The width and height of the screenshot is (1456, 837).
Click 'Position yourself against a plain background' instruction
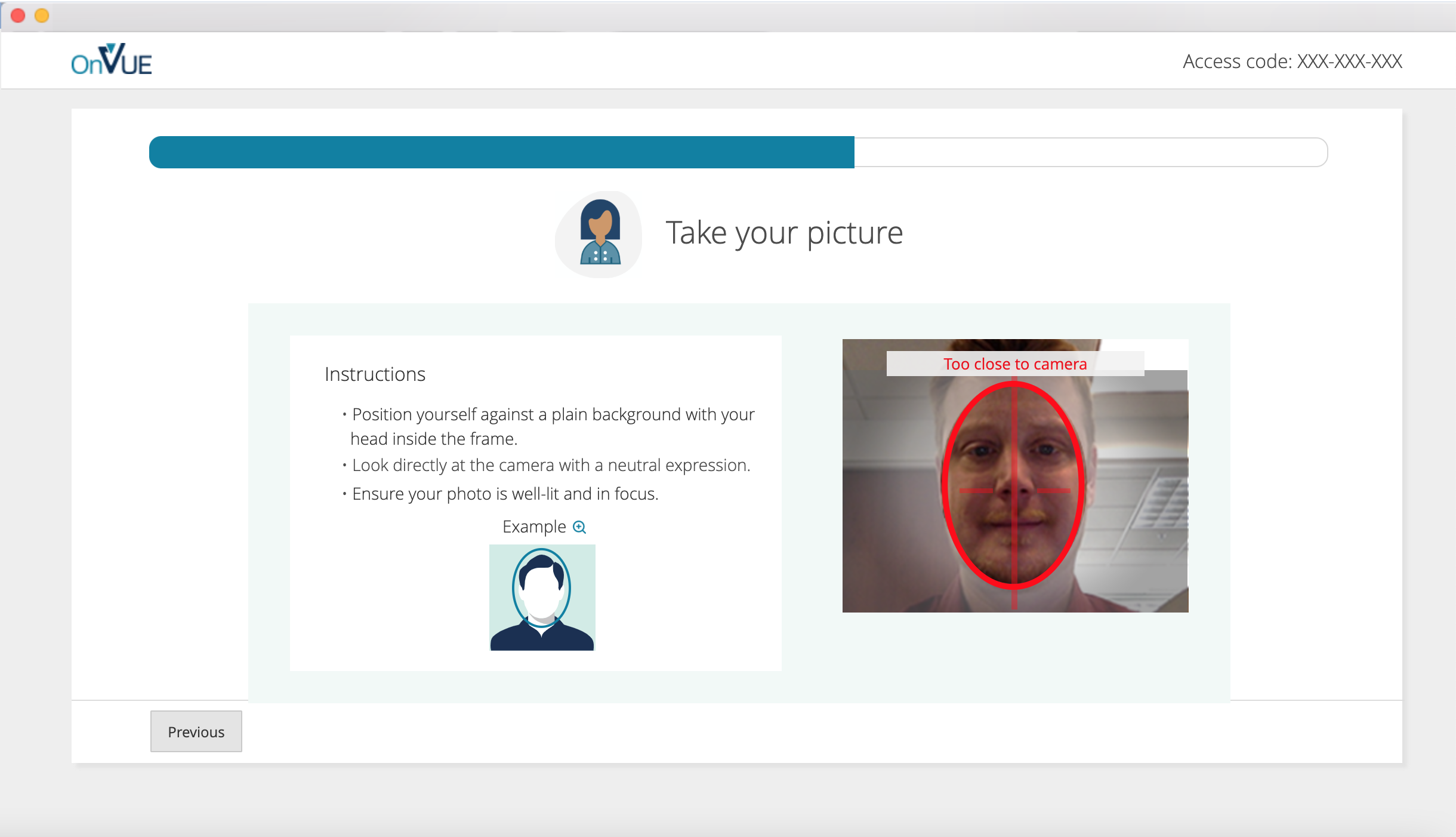[552, 426]
